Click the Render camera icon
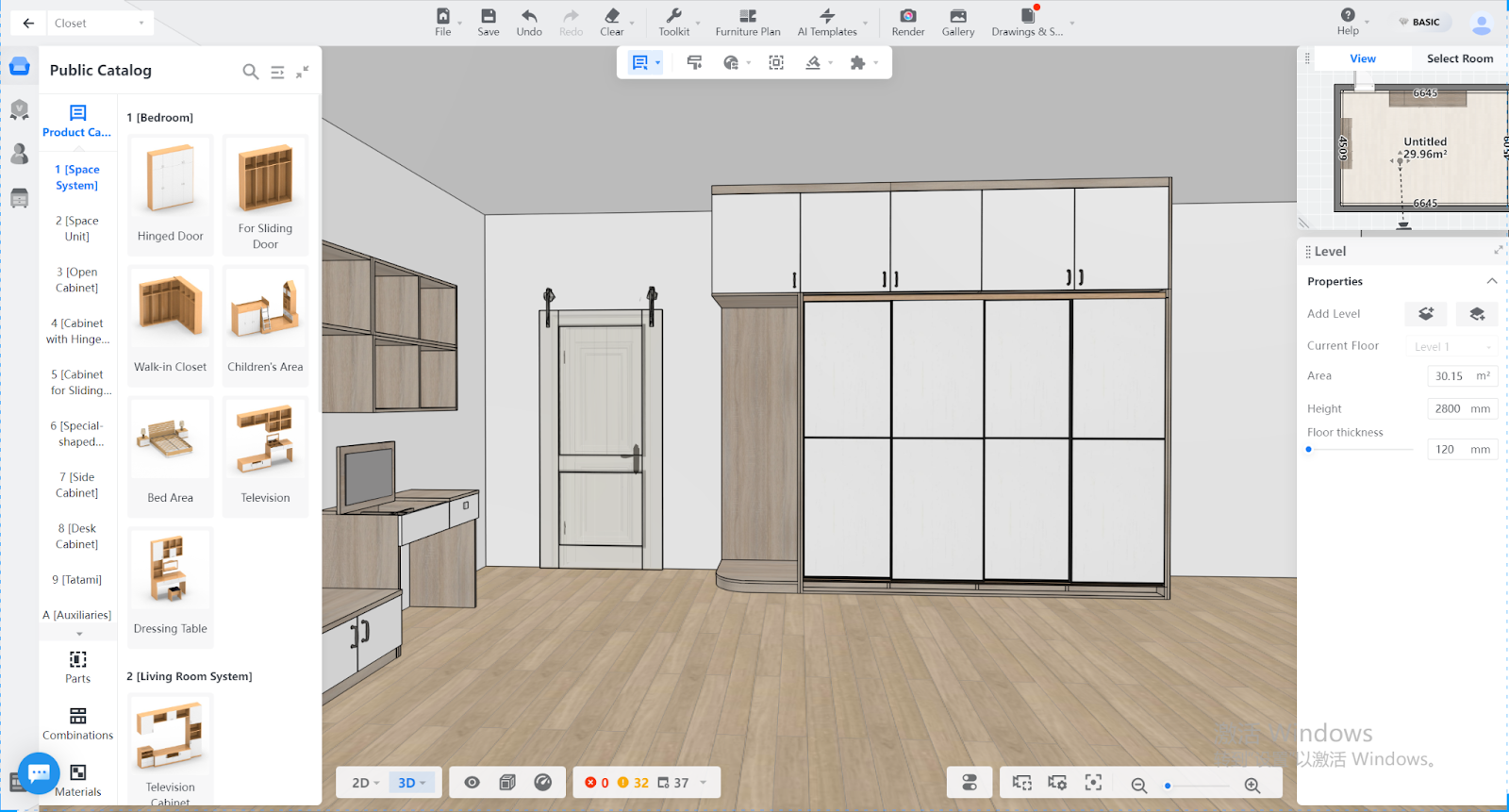 (907, 17)
